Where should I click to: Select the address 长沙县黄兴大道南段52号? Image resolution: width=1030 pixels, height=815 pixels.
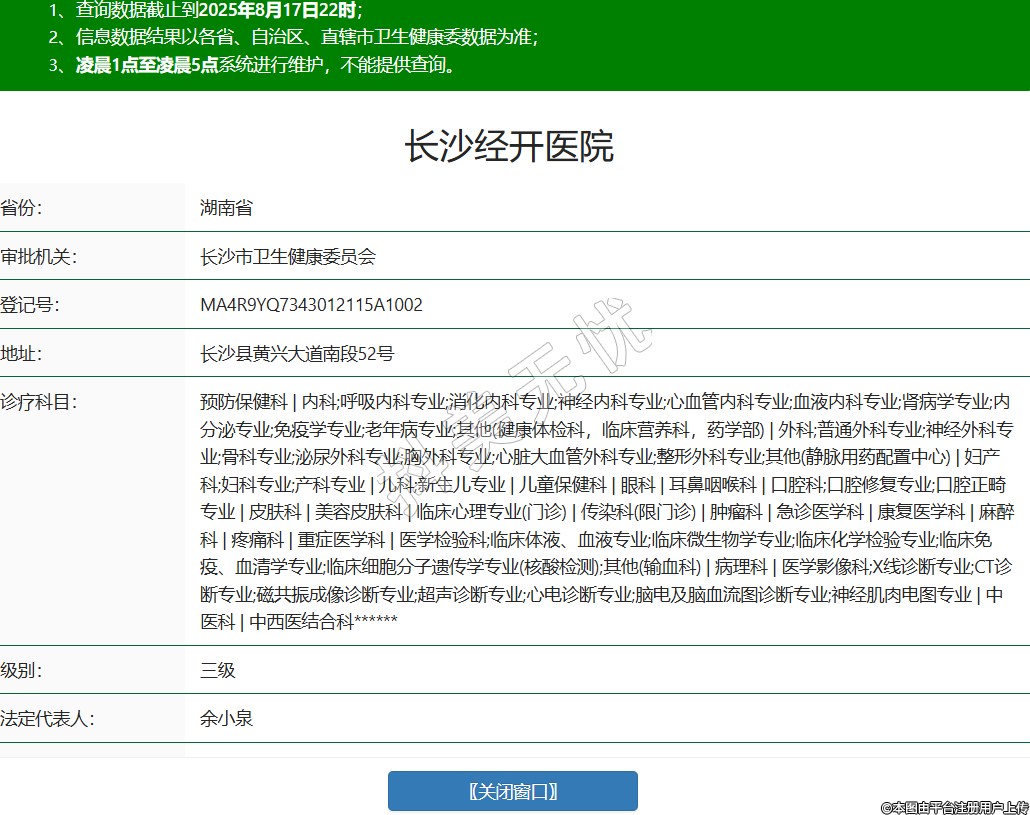297,353
